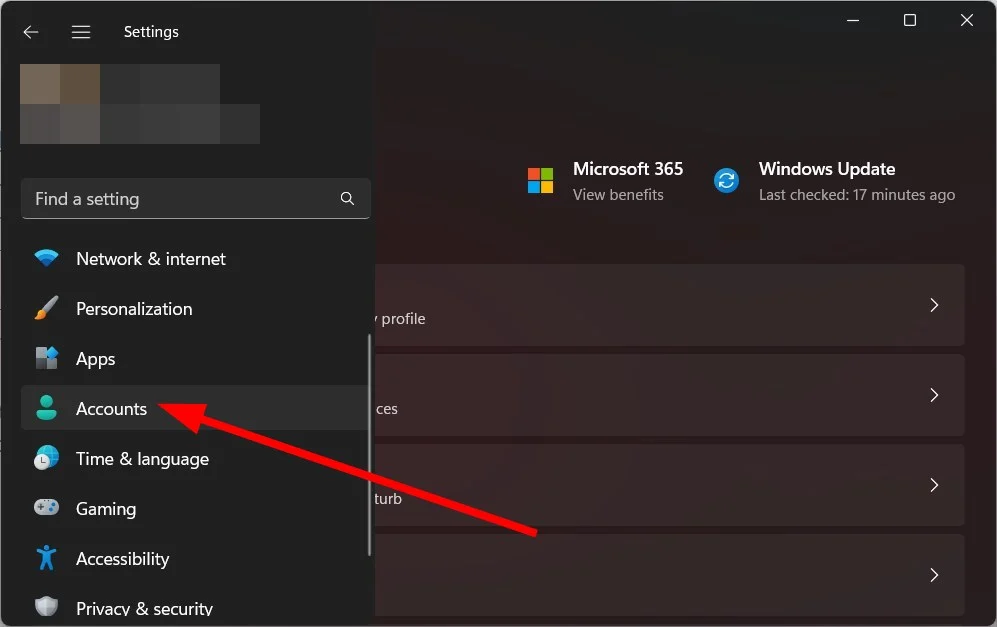997x627 pixels.
Task: Focus the Find a setting field
Action: click(x=196, y=198)
